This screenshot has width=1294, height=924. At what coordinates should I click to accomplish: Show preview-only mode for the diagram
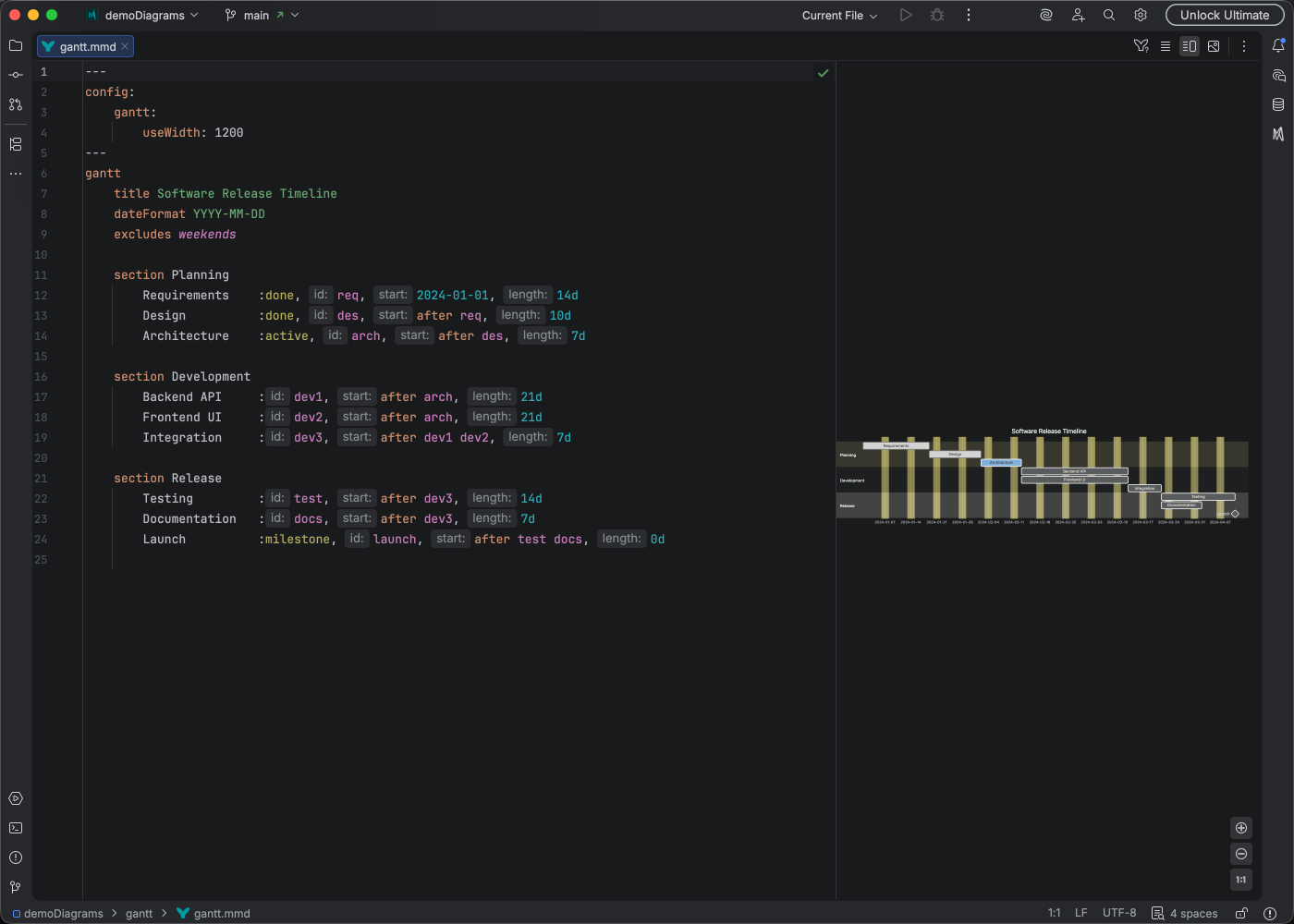point(1214,45)
